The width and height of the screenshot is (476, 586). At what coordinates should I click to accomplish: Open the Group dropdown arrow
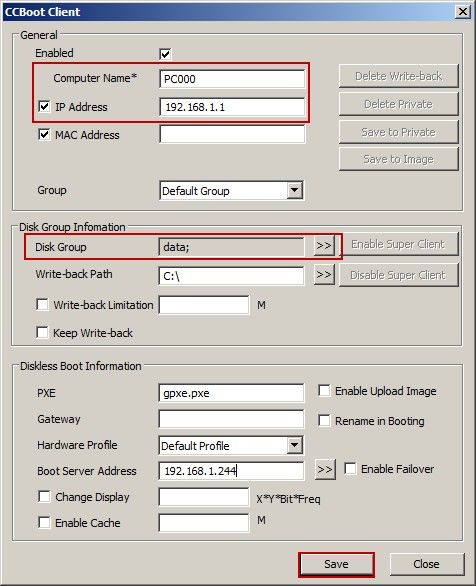295,191
